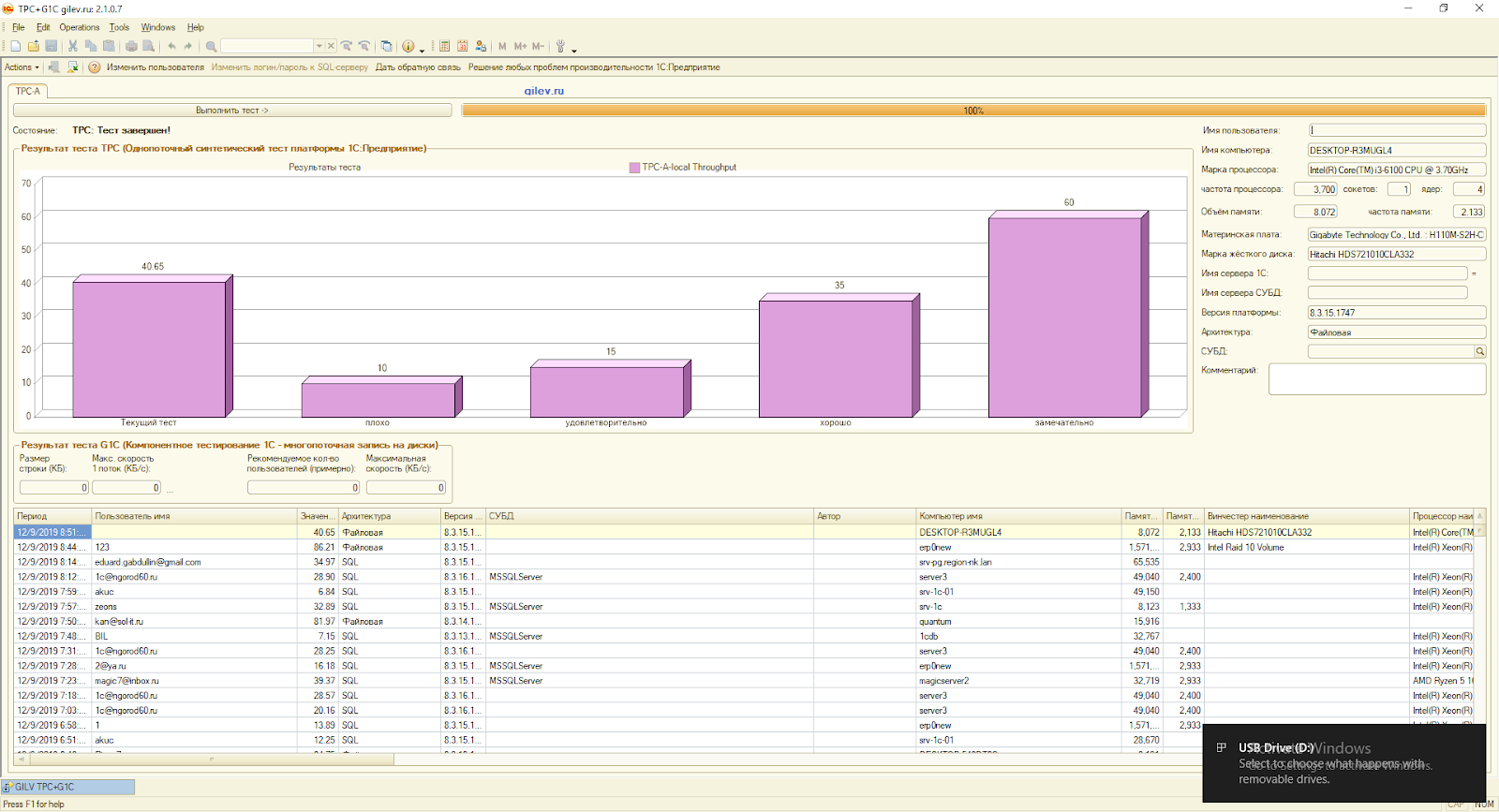Click the first icon after Actions
The image size is (1499, 812).
coord(53,67)
